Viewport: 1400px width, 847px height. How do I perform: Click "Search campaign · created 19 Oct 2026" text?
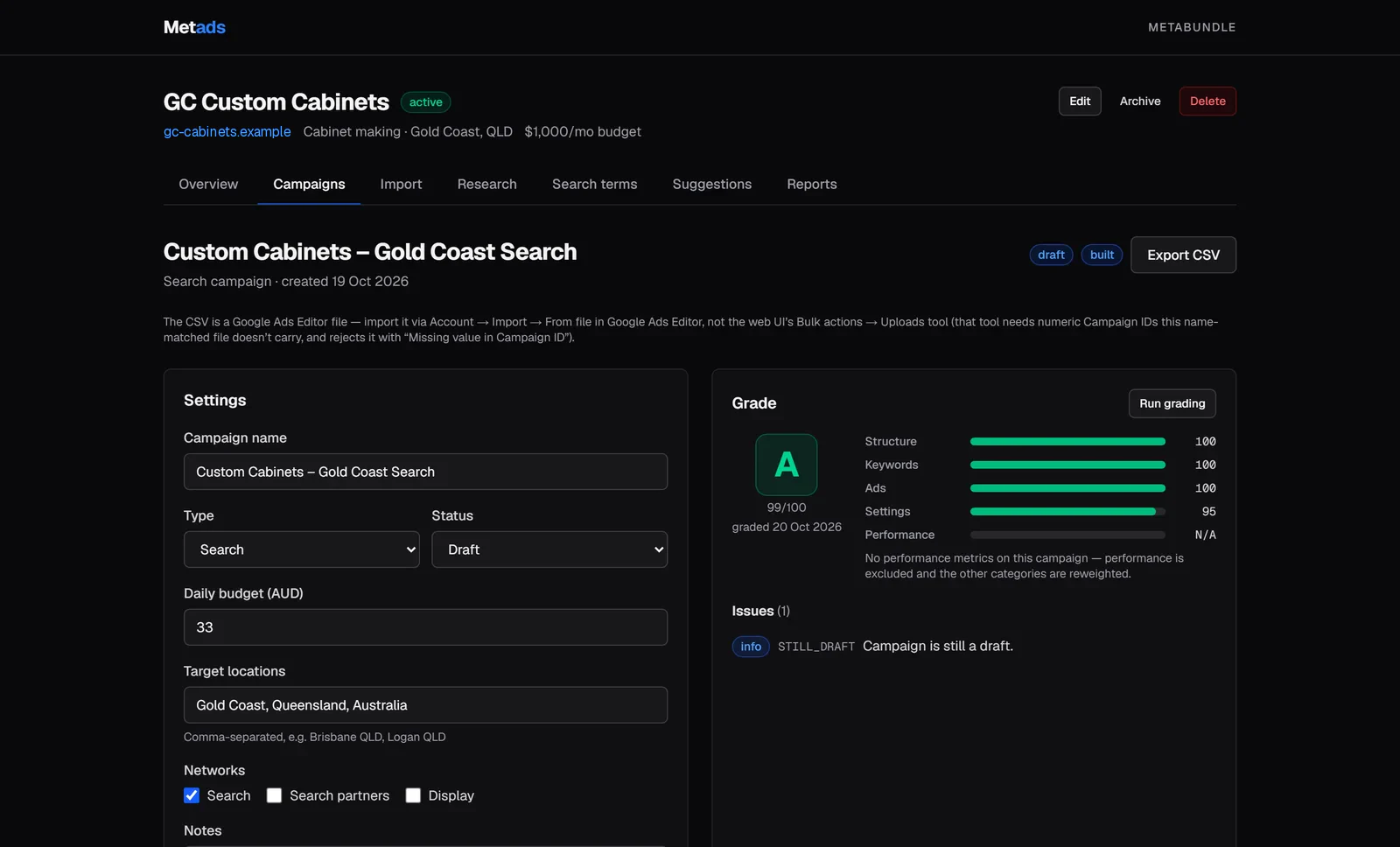[286, 281]
